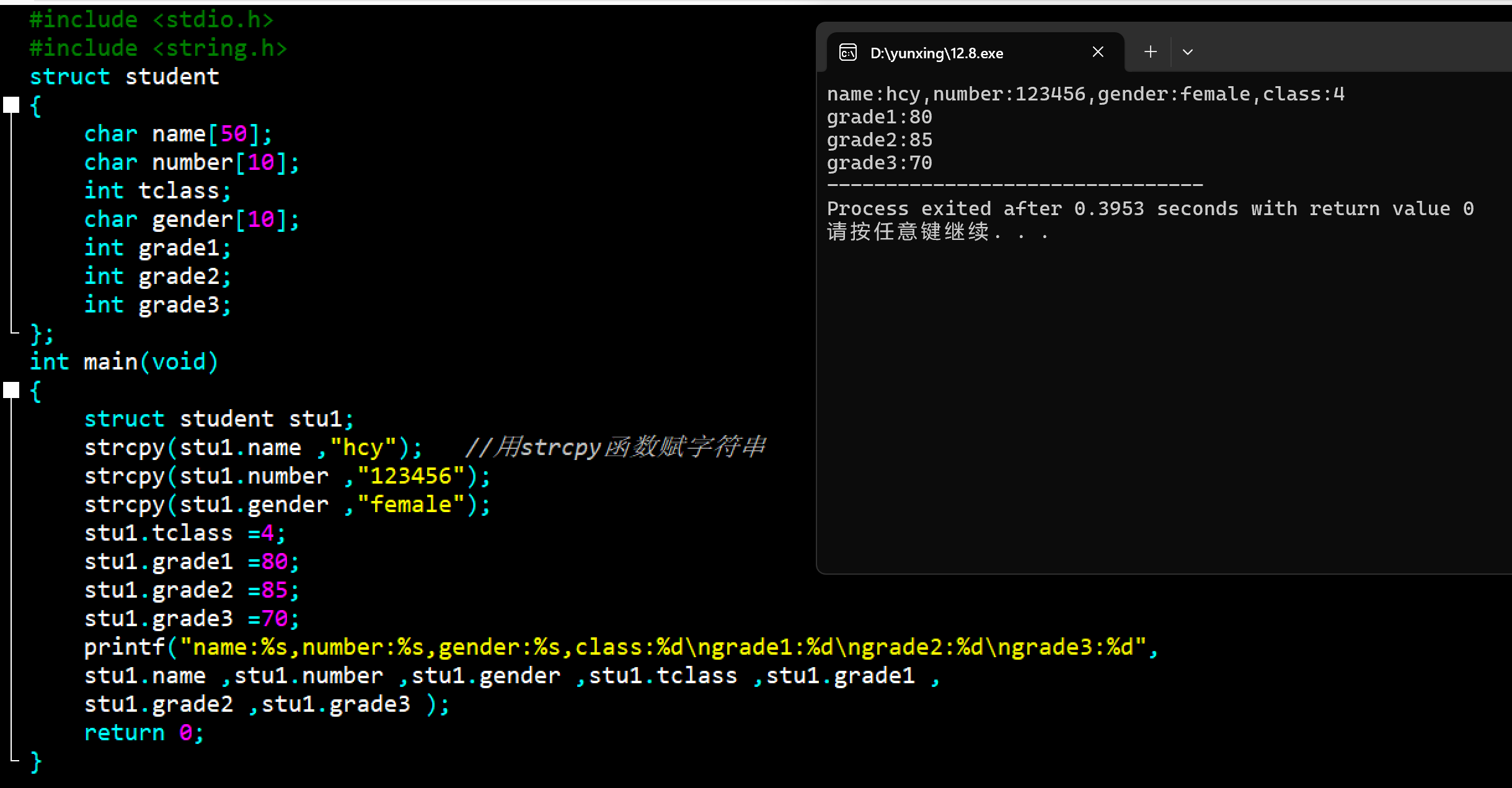
Task: Click the console icon in terminal tab
Action: [x=847, y=53]
